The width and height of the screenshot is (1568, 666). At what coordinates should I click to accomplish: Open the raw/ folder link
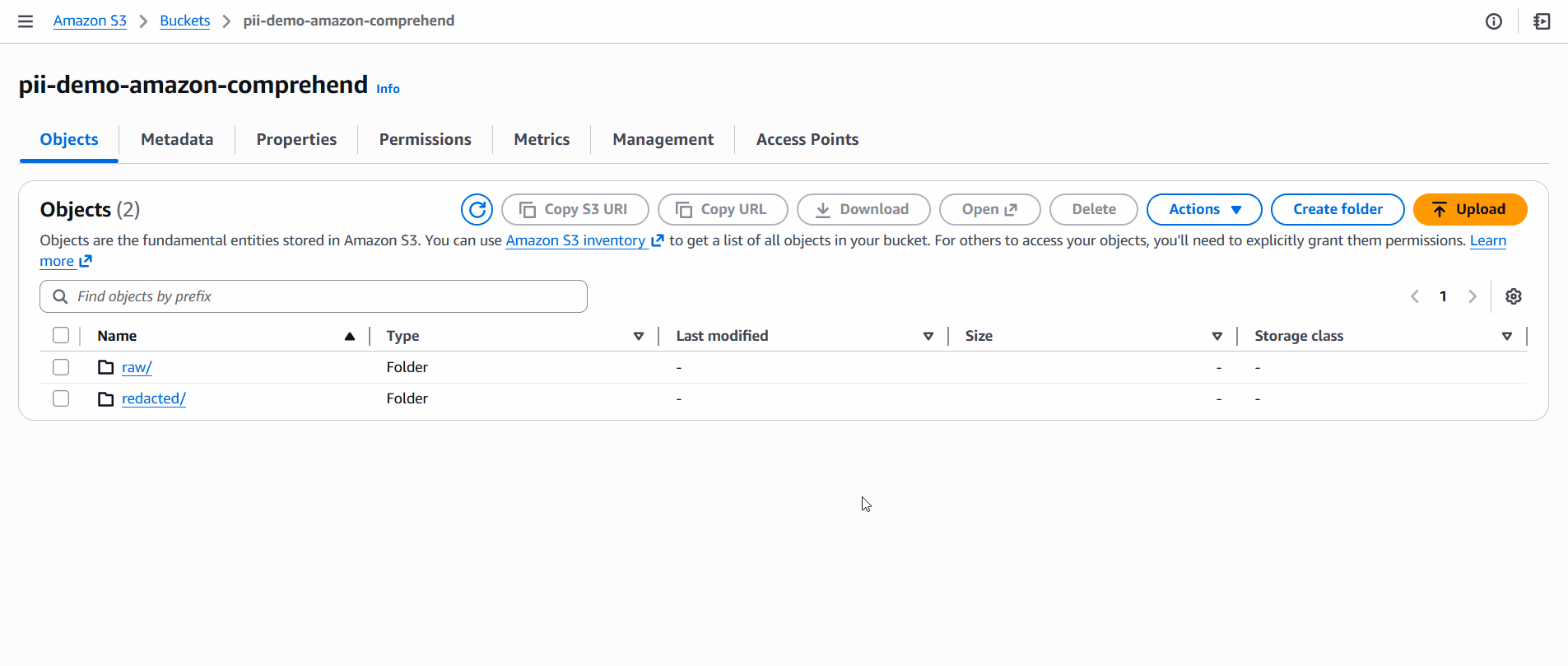point(137,367)
